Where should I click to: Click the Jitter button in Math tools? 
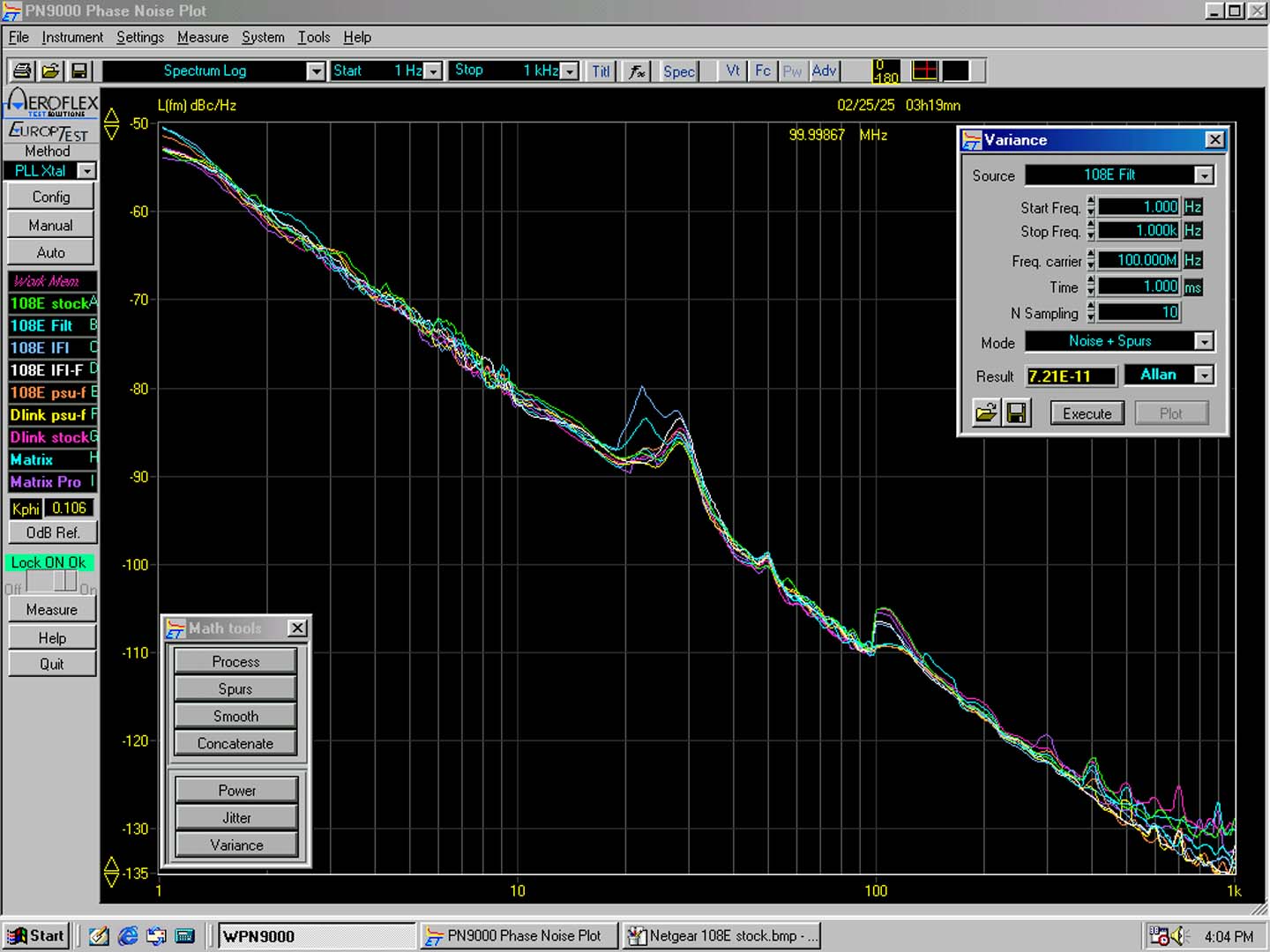coord(236,817)
